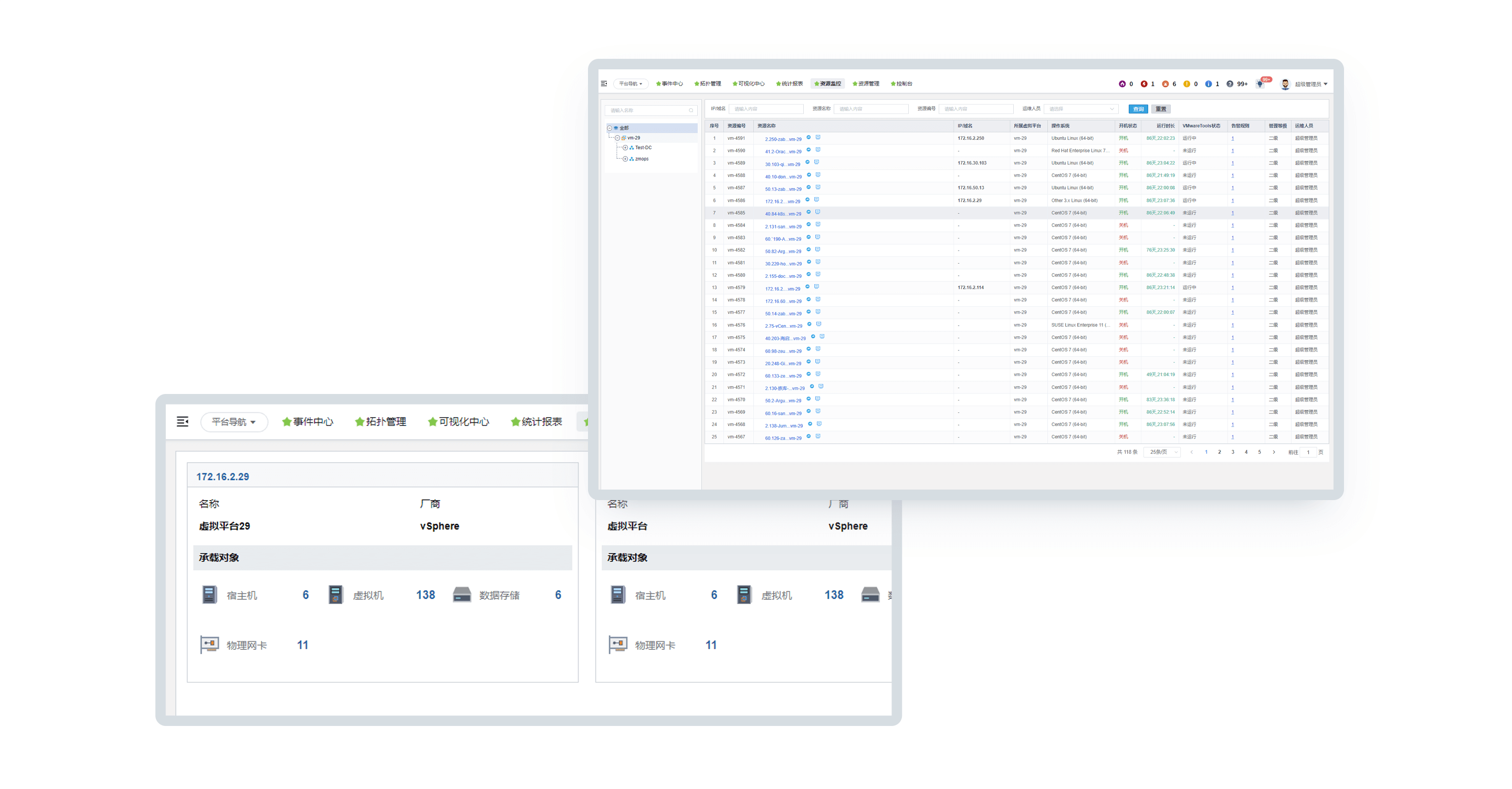Open the lightbulb notification icon with 99+ badge
Image resolution: width=1512 pixels, height=789 pixels.
(1260, 84)
